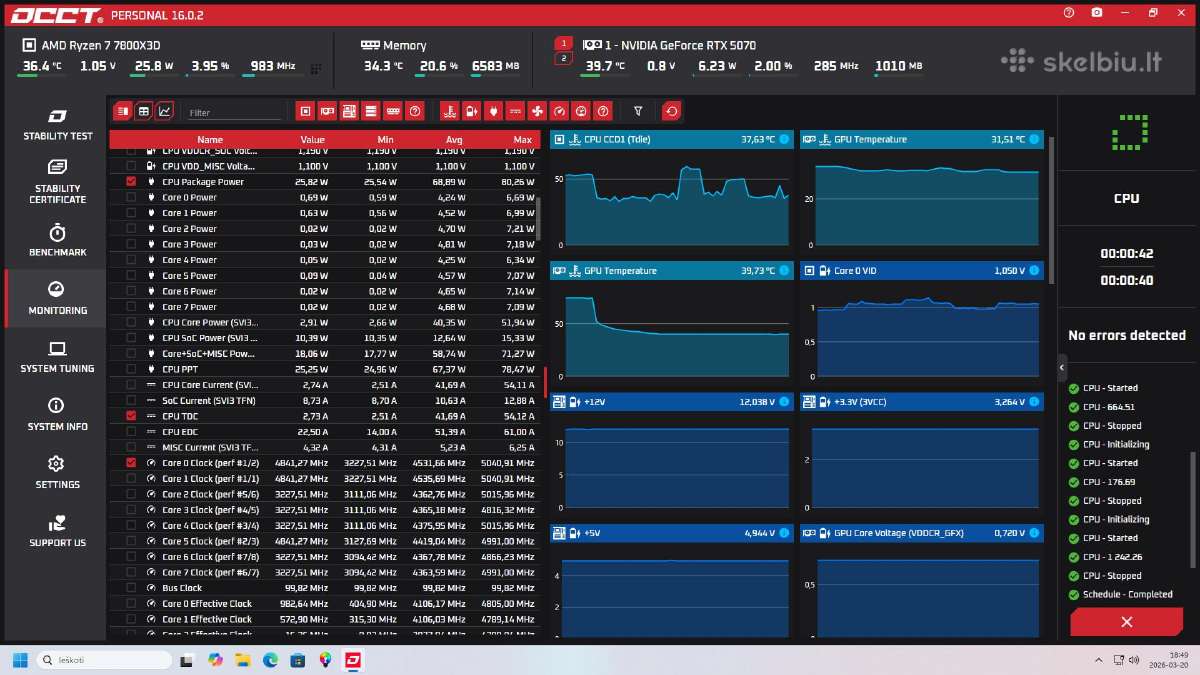Click the blue dot on CPU CCD1 graph

click(x=784, y=139)
